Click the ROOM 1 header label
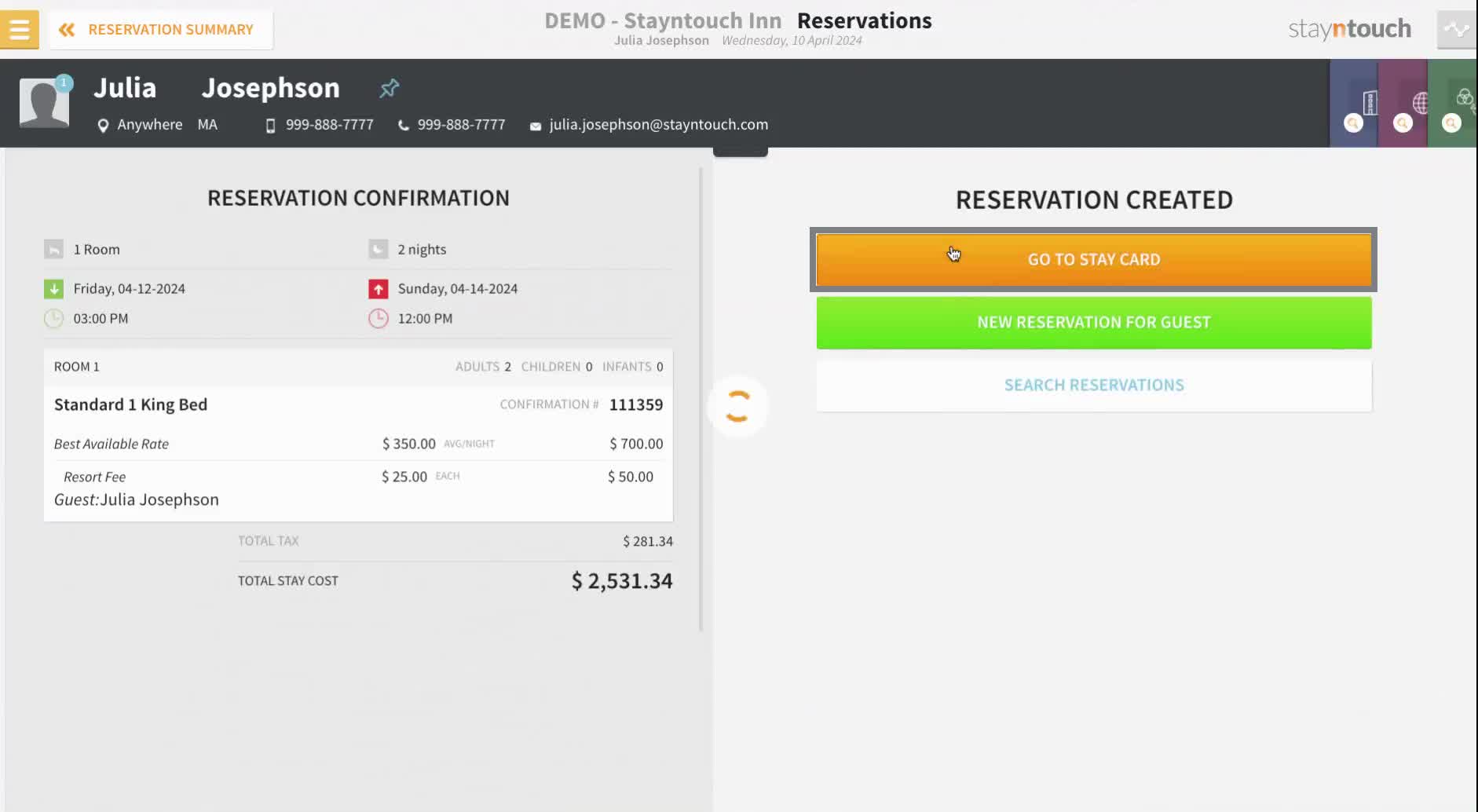The image size is (1478, 812). pyautogui.click(x=76, y=367)
